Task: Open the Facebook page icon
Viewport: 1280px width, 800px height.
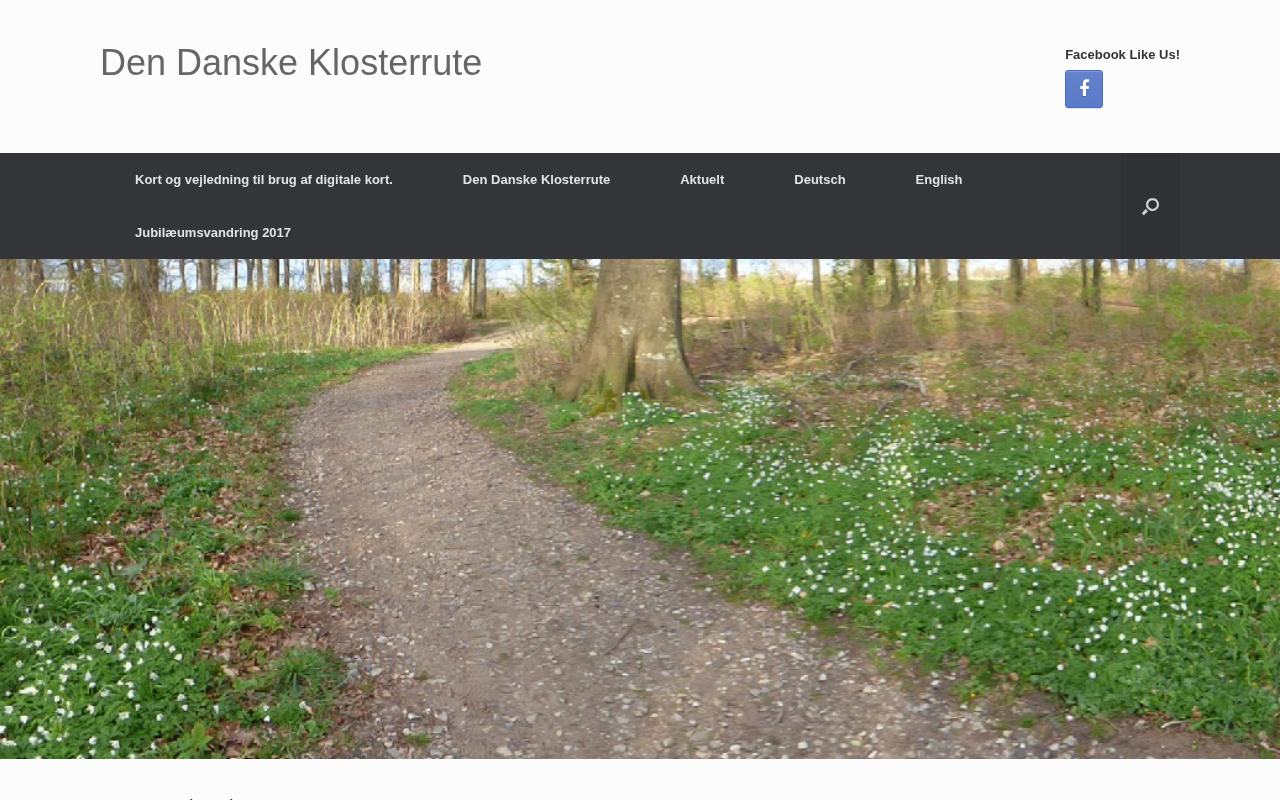Action: (x=1084, y=89)
